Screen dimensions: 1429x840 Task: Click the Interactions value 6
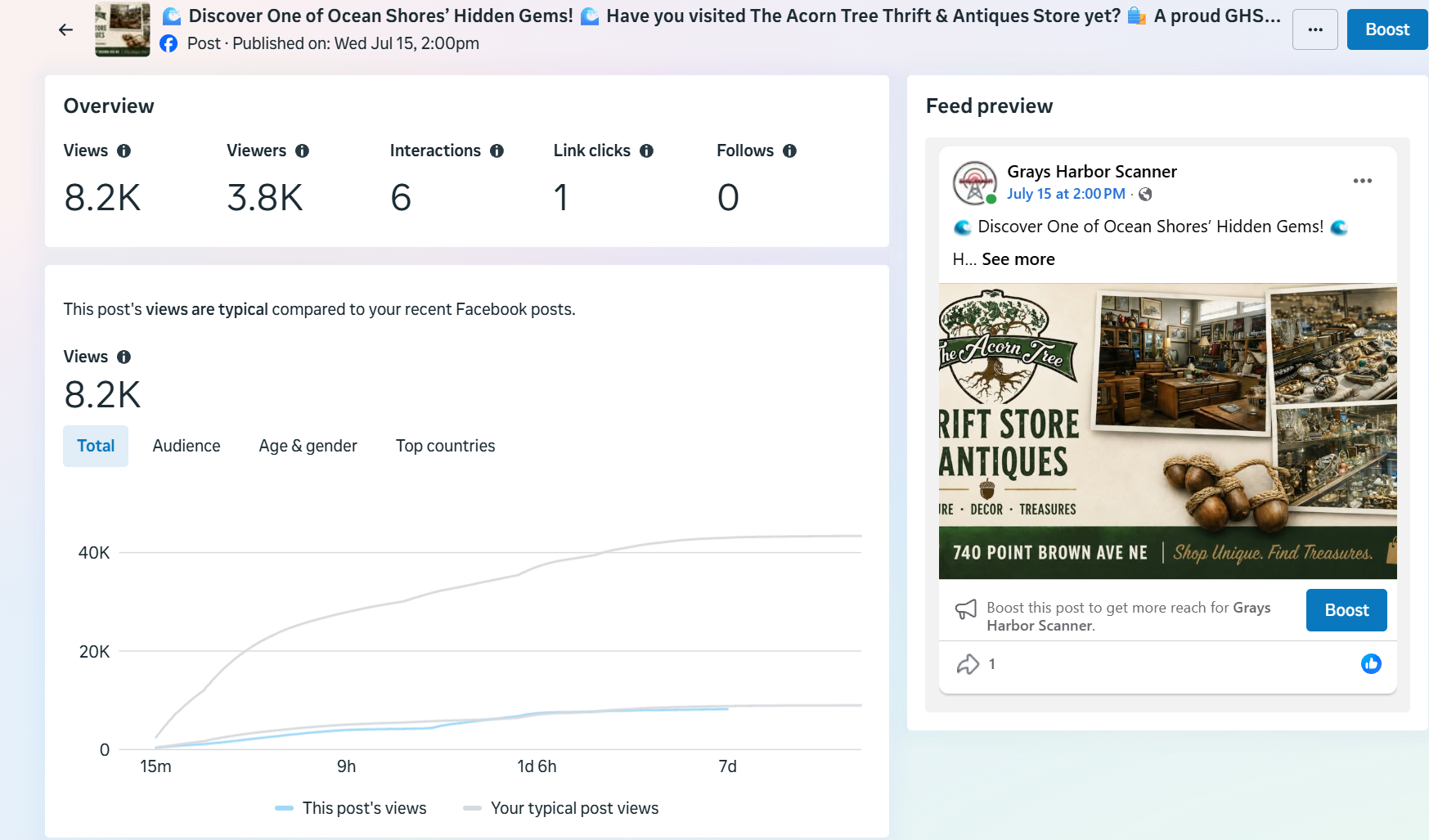tap(401, 198)
